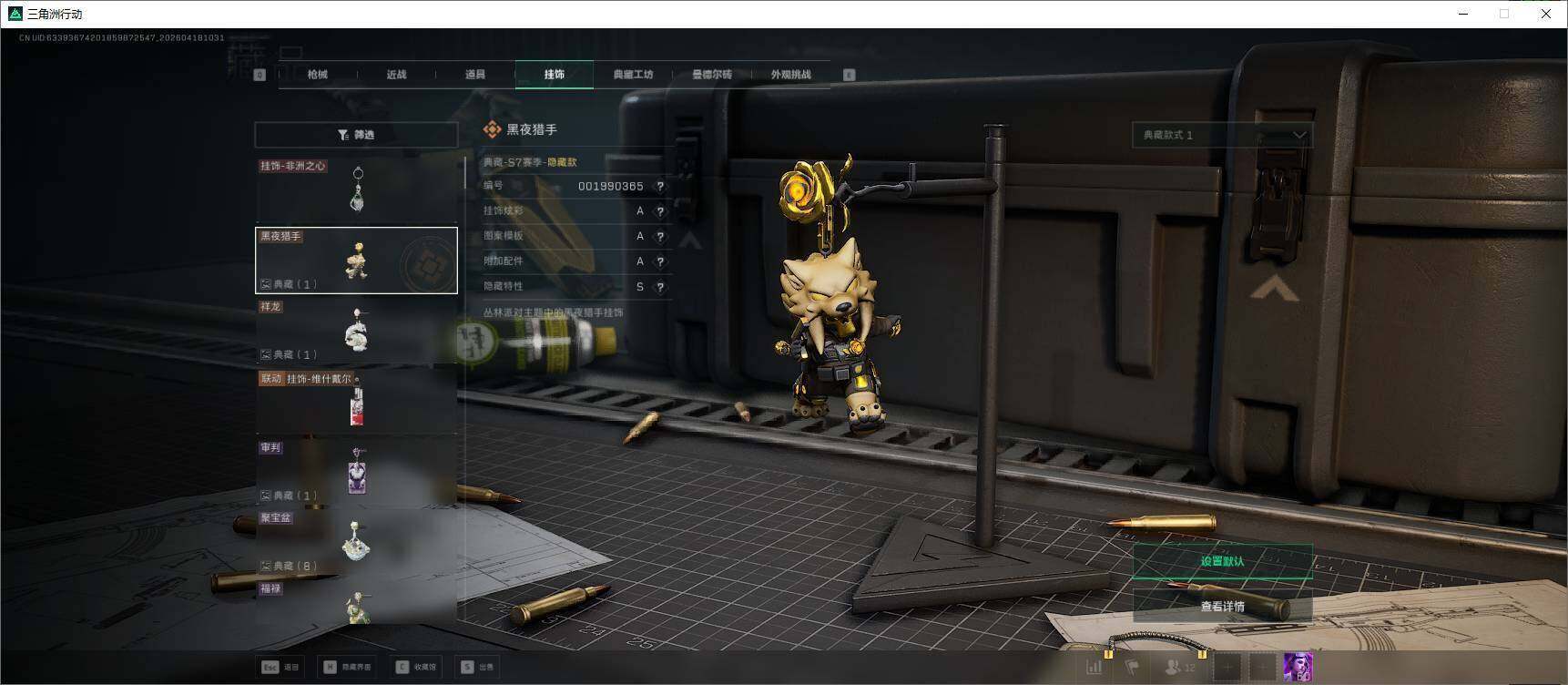Open help for 编号 serial number

660,186
